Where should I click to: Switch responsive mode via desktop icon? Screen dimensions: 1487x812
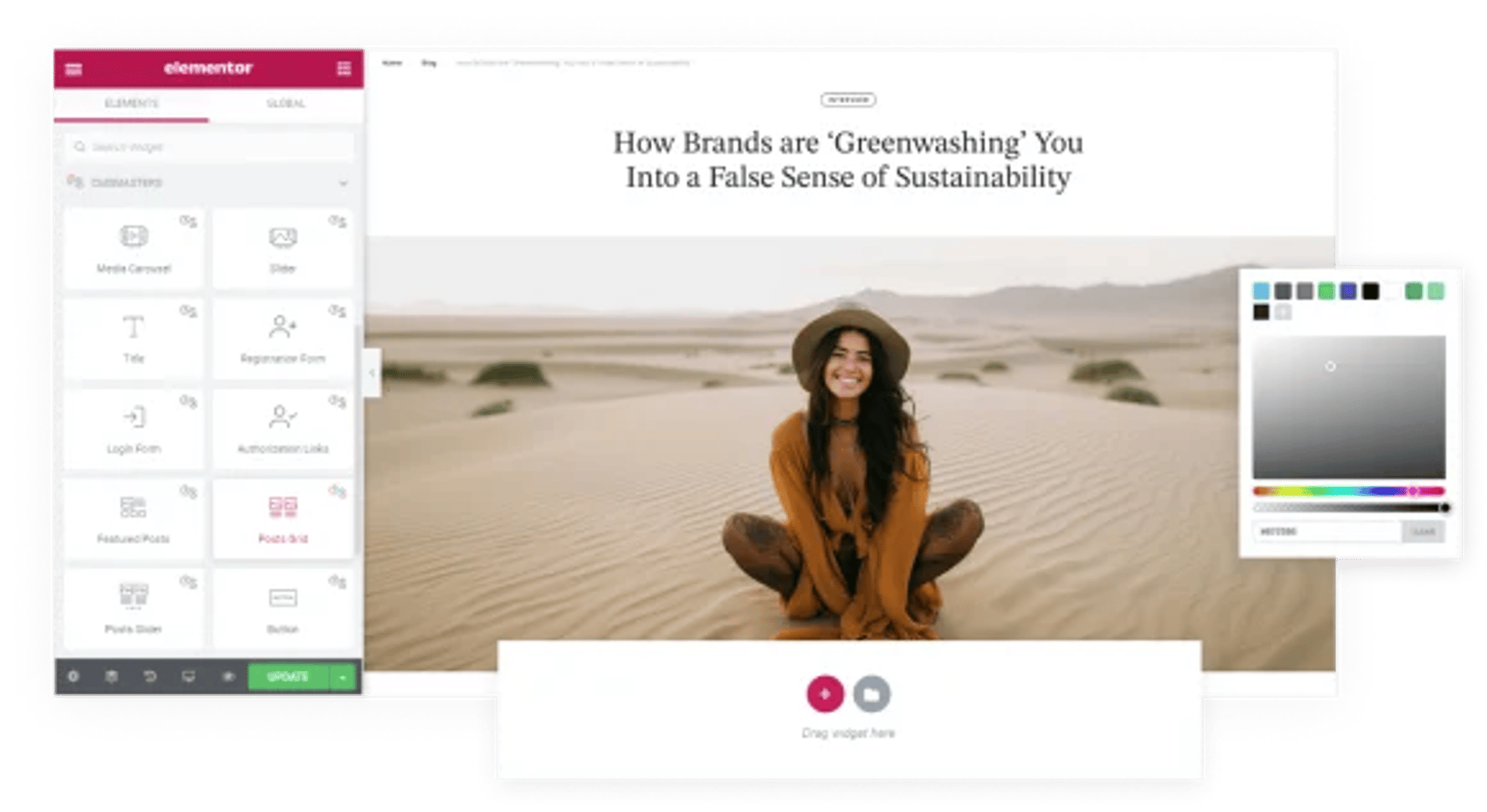pyautogui.click(x=188, y=677)
